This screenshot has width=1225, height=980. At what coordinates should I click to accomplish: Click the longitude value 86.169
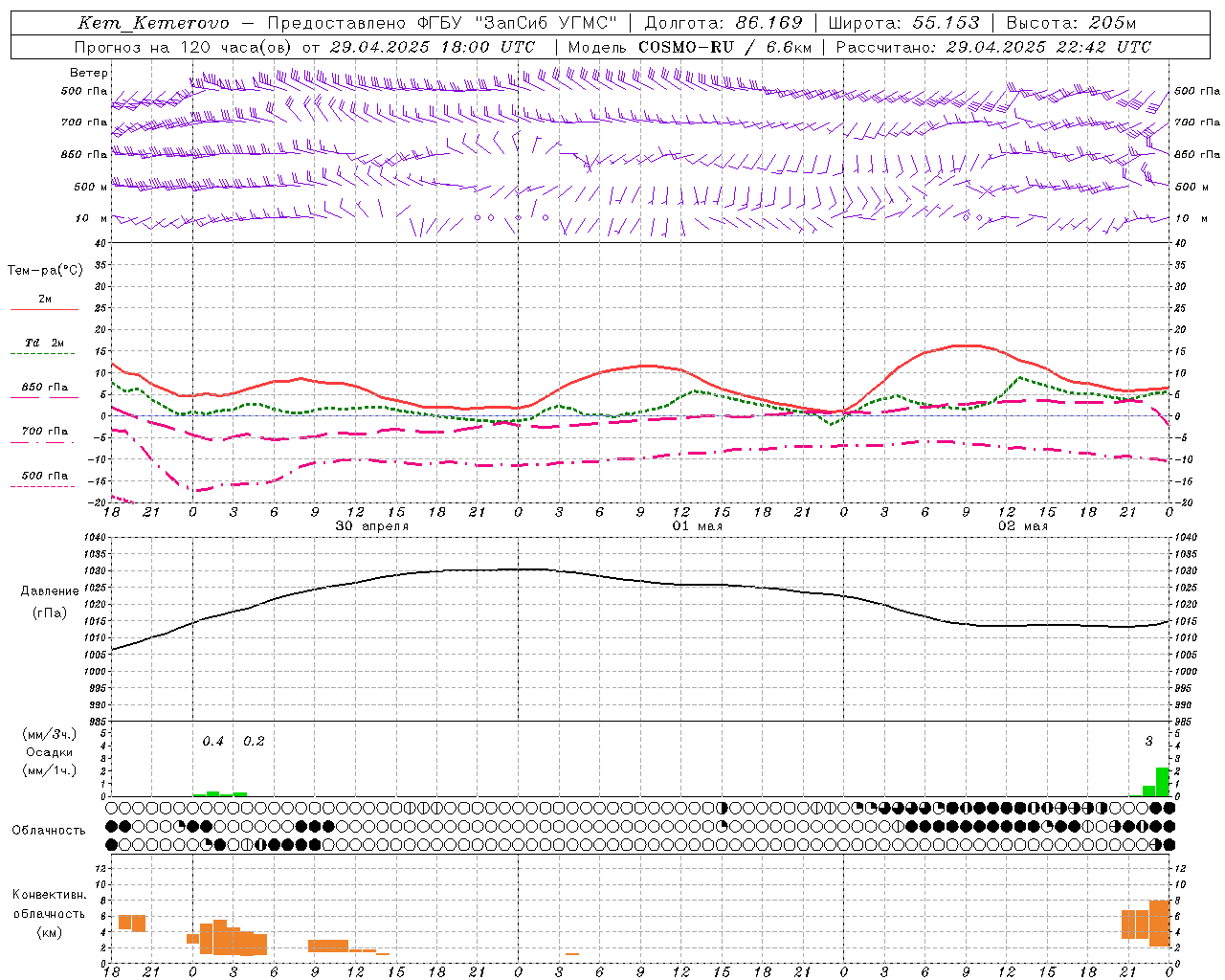pos(768,23)
